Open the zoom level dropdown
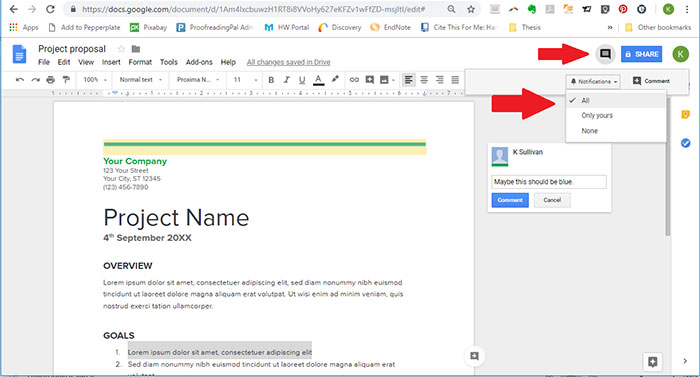Viewport: 700px width, 377px height. click(95, 80)
